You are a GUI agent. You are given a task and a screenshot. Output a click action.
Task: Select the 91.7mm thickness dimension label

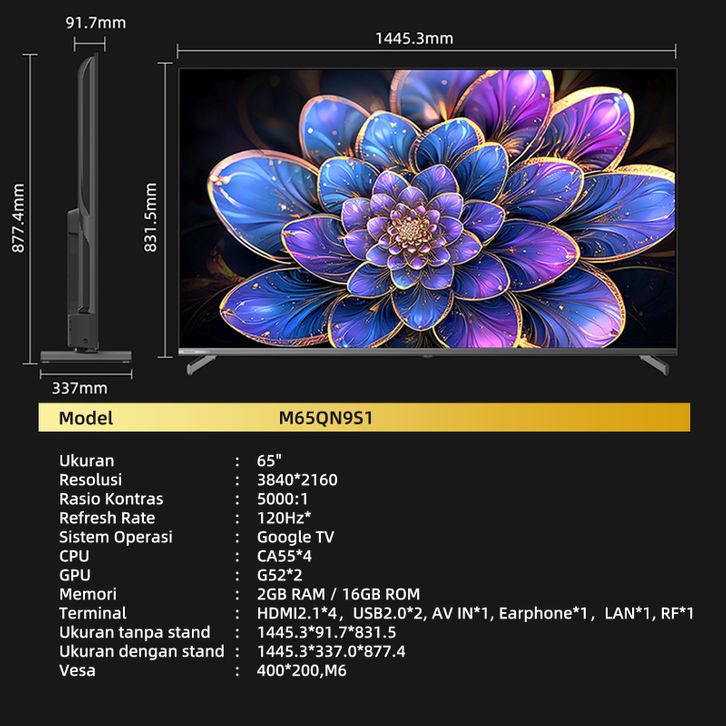[96, 22]
